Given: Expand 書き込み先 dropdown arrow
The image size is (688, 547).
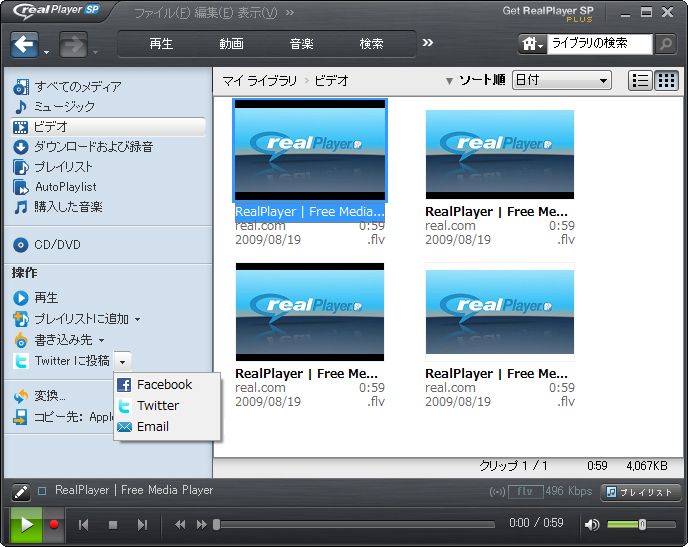Looking at the screenshot, I should [101, 340].
